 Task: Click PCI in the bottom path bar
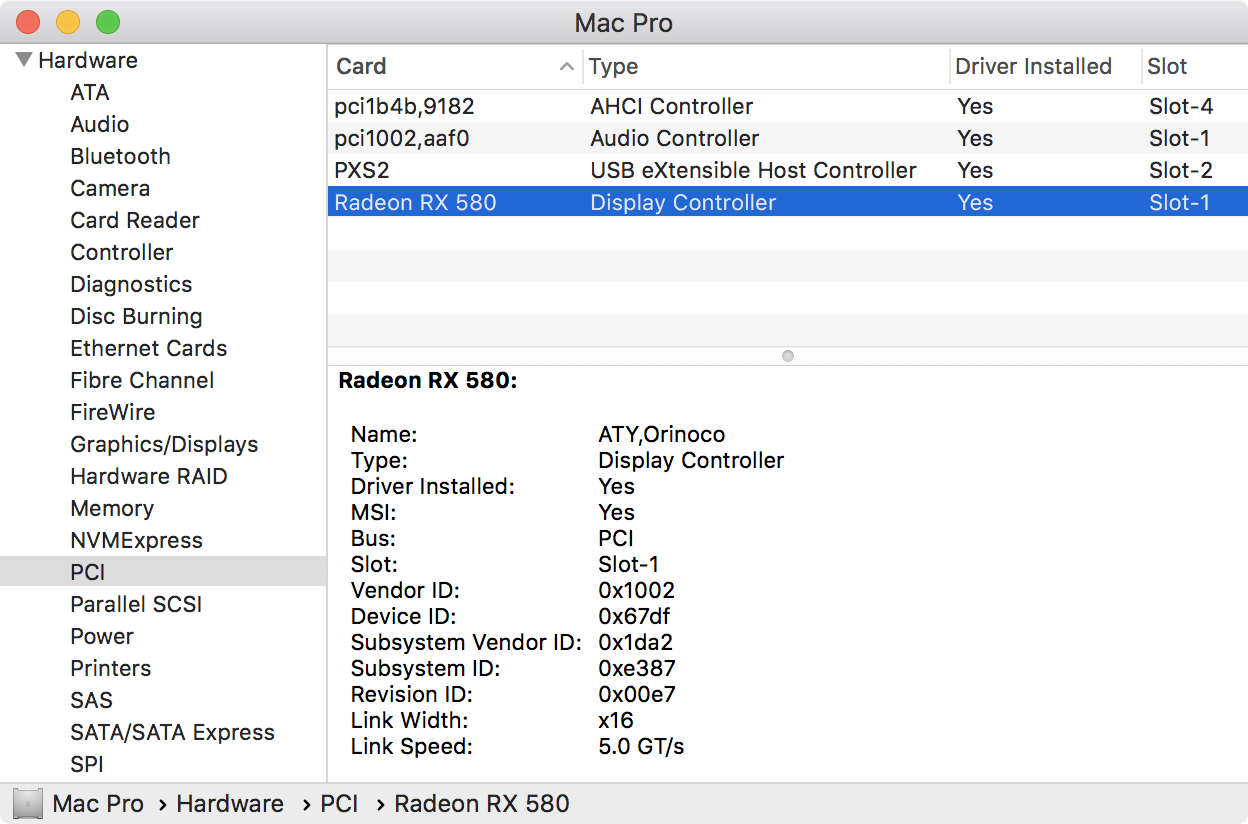(339, 803)
